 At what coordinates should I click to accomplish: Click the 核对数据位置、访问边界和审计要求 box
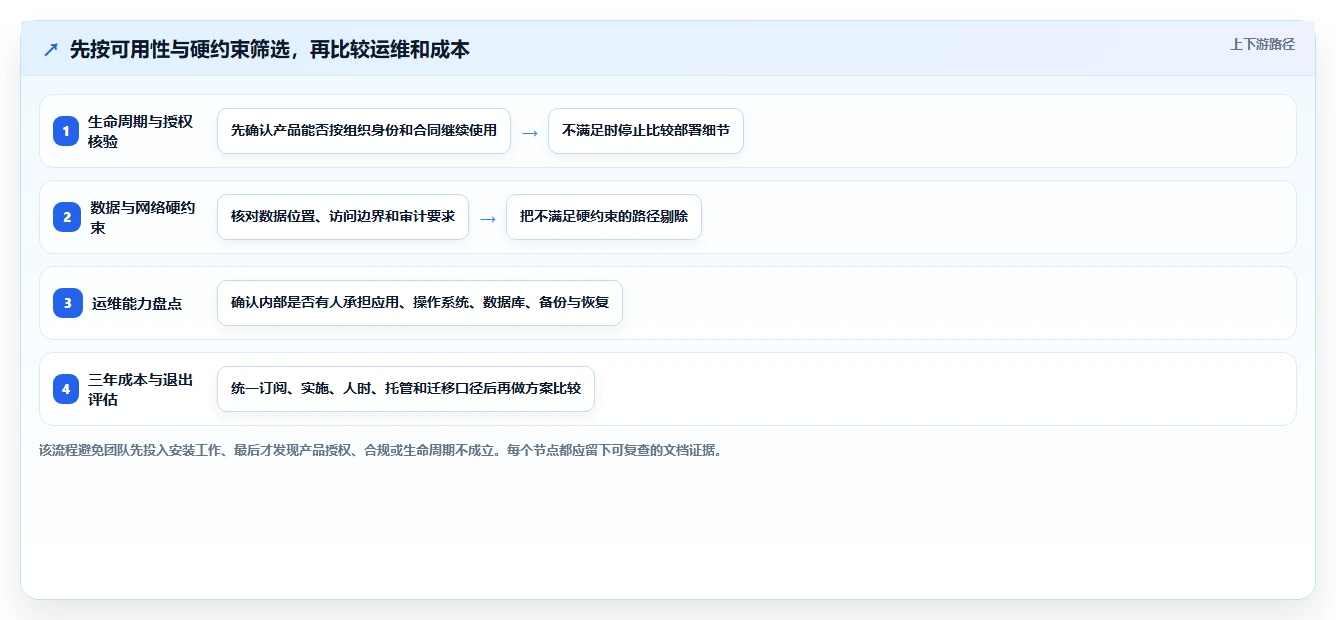coord(343,217)
